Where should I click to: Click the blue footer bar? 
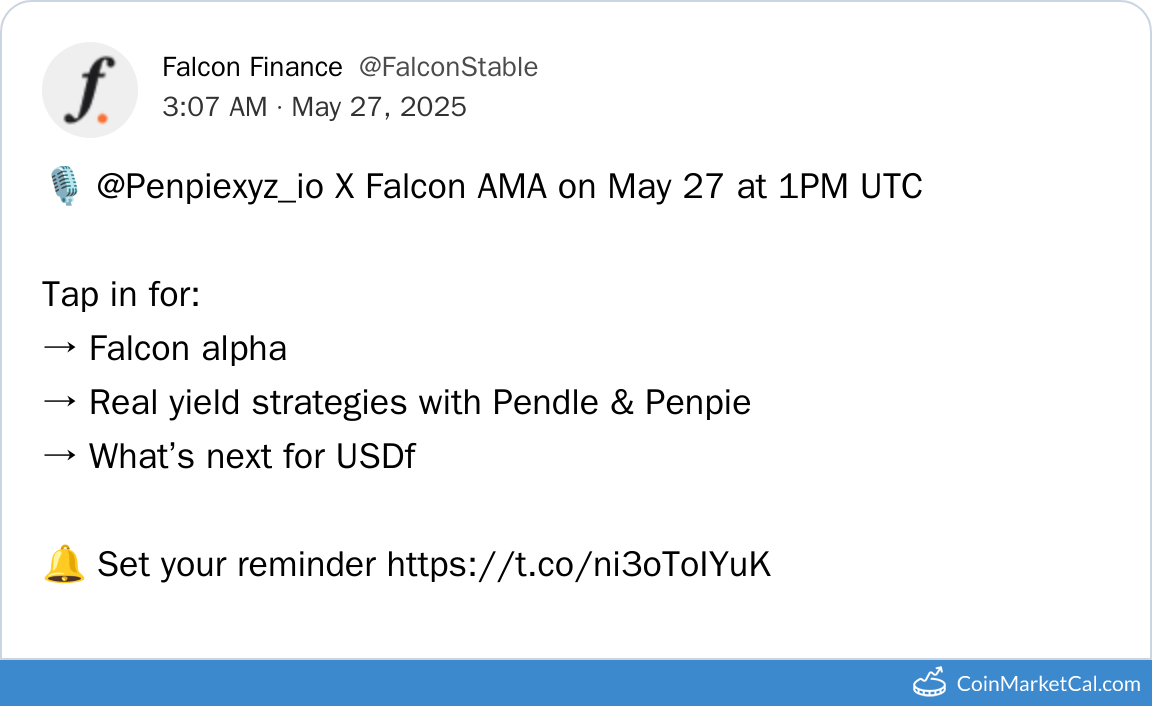[450, 683]
